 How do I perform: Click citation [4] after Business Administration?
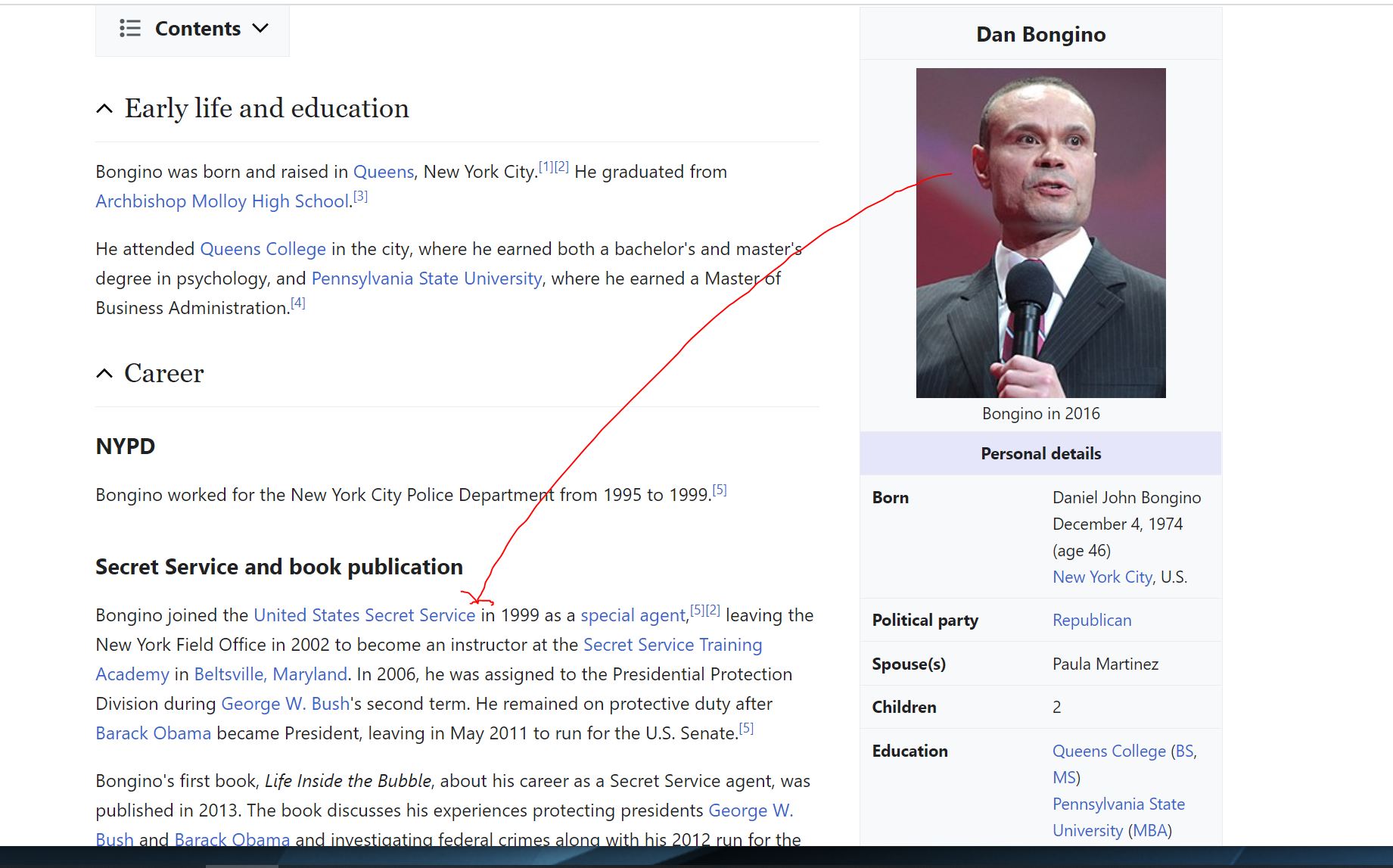click(x=298, y=303)
